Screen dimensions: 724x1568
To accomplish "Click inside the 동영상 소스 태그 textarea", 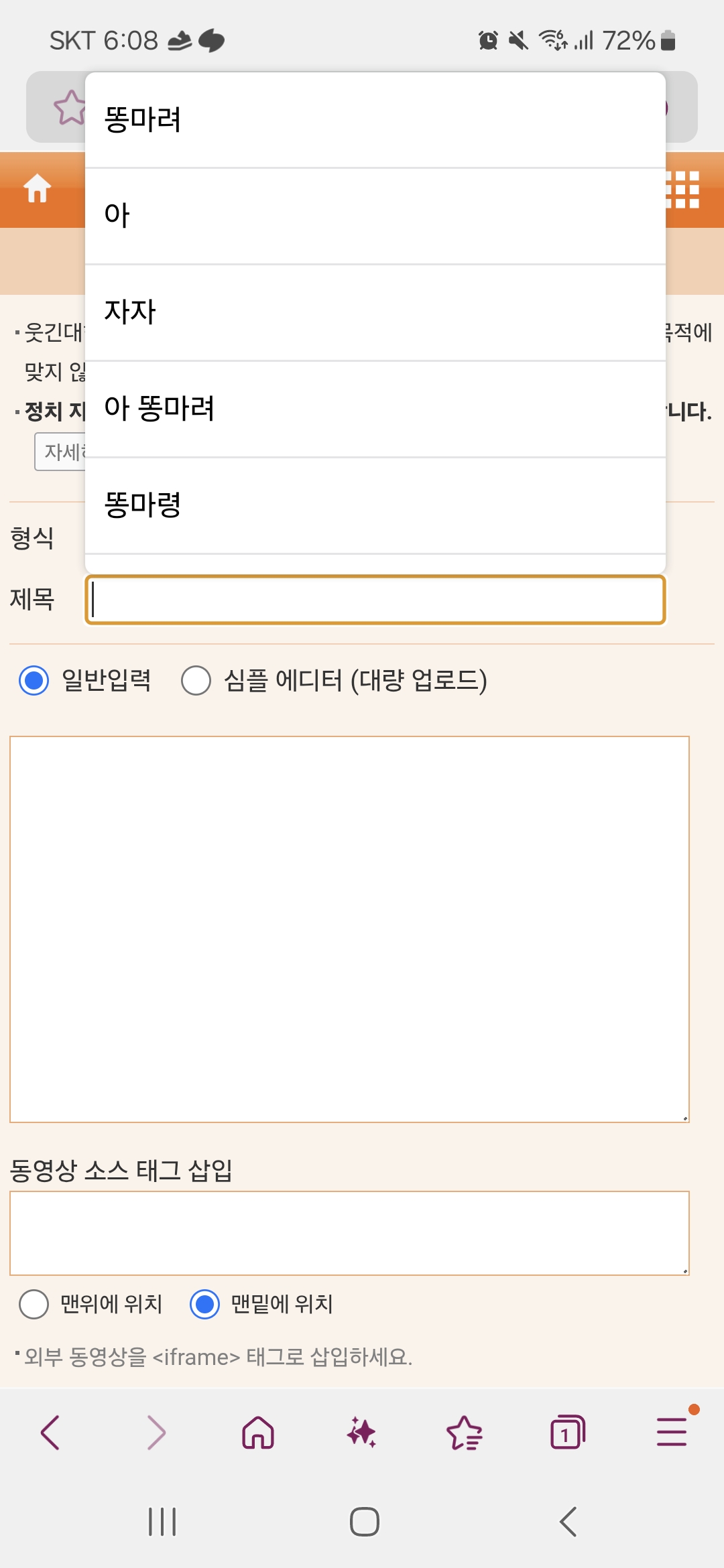I will click(349, 1233).
